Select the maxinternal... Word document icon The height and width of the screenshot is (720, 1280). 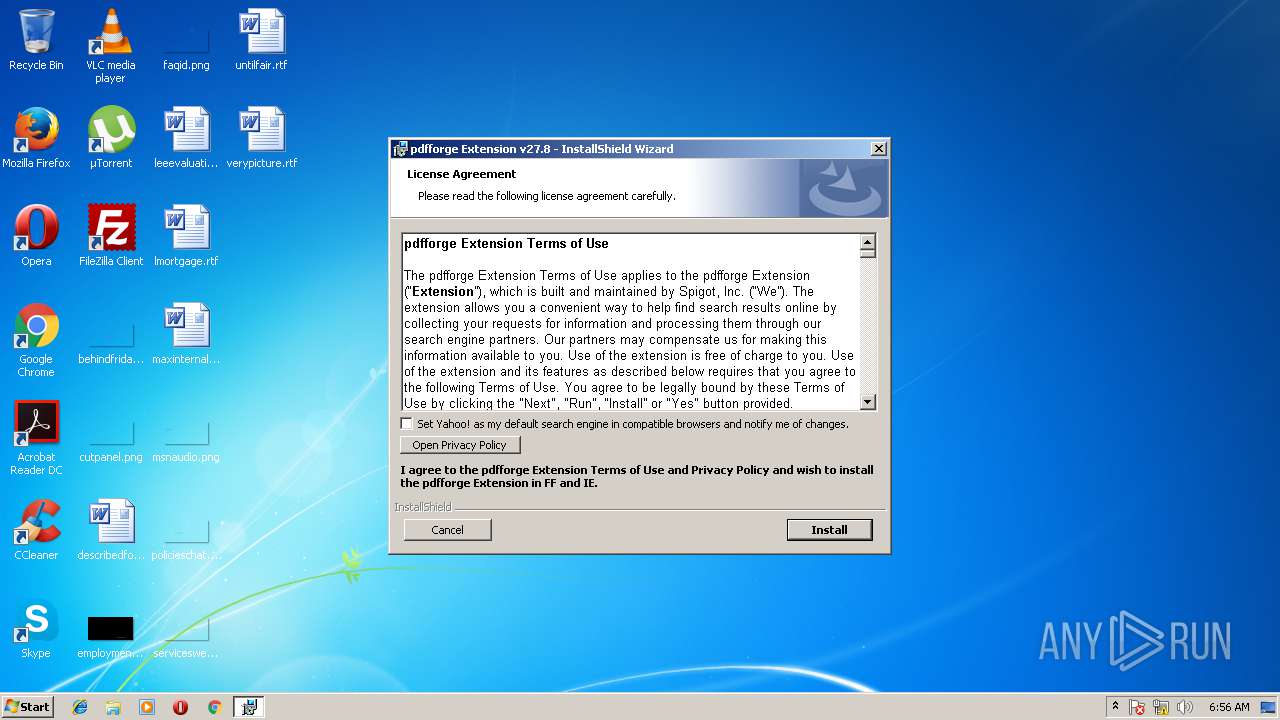point(186,334)
